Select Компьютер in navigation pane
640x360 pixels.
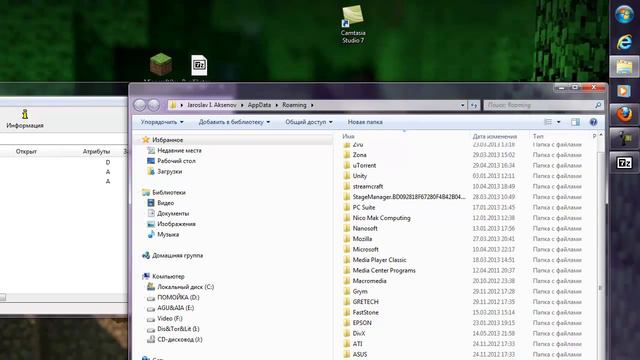click(x=168, y=277)
